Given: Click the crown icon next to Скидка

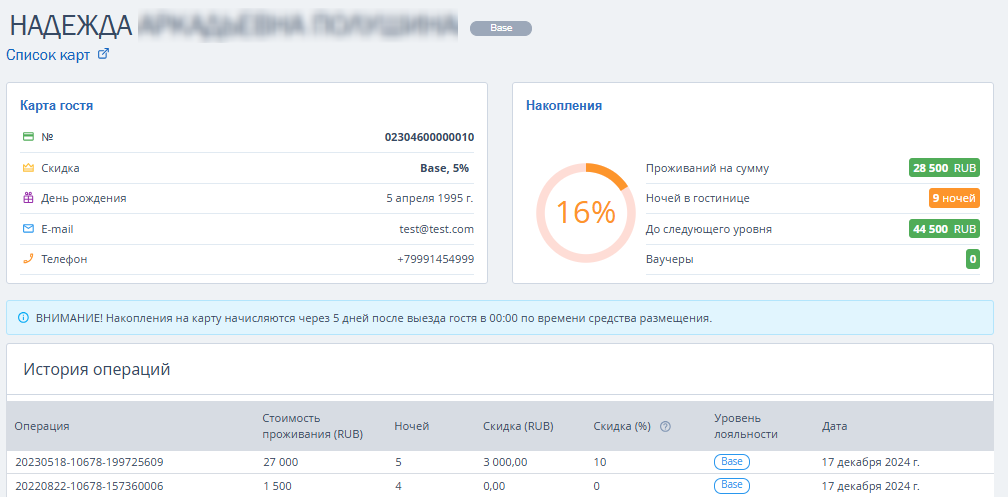Looking at the screenshot, I should pyautogui.click(x=28, y=168).
